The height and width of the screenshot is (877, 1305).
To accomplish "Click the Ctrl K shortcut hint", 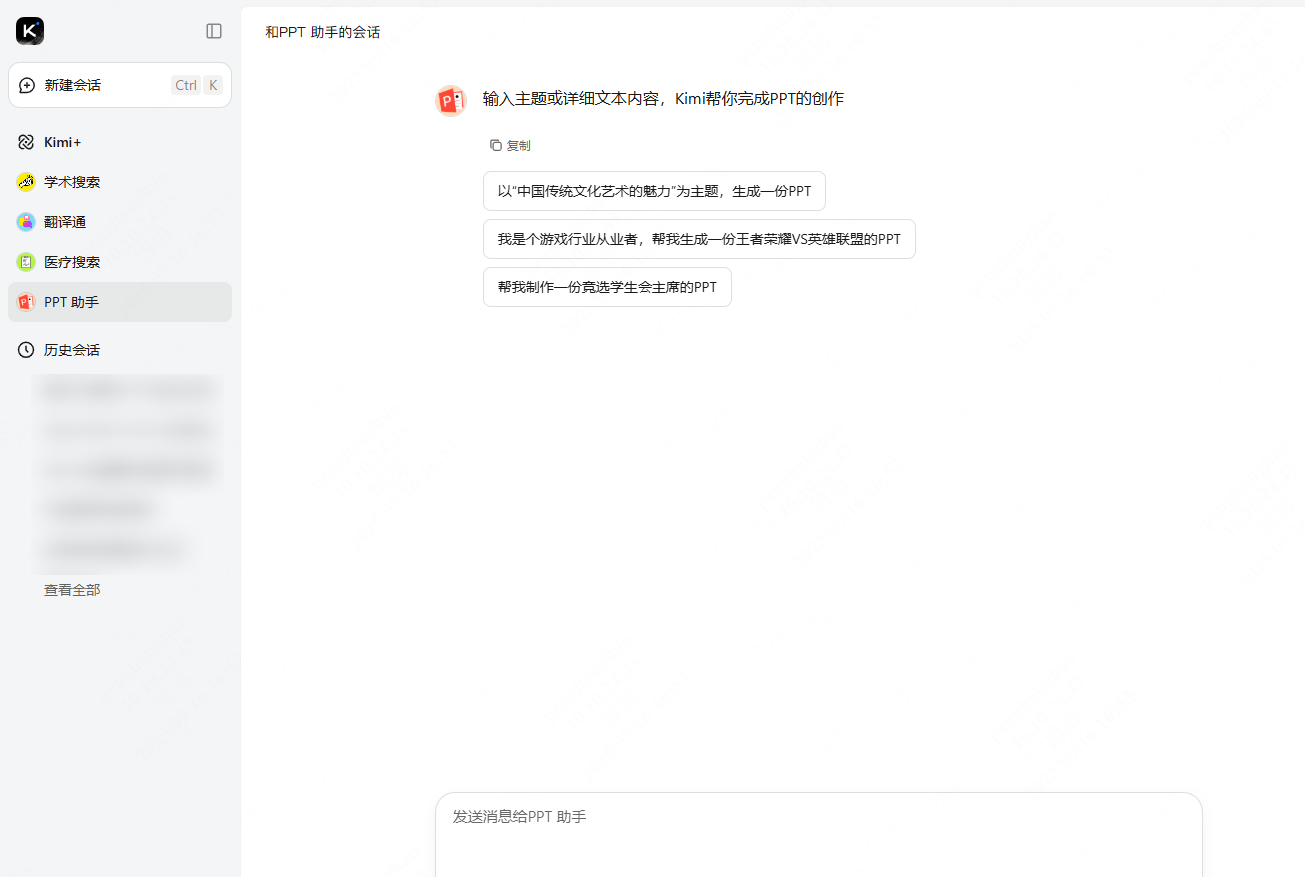I will [197, 85].
